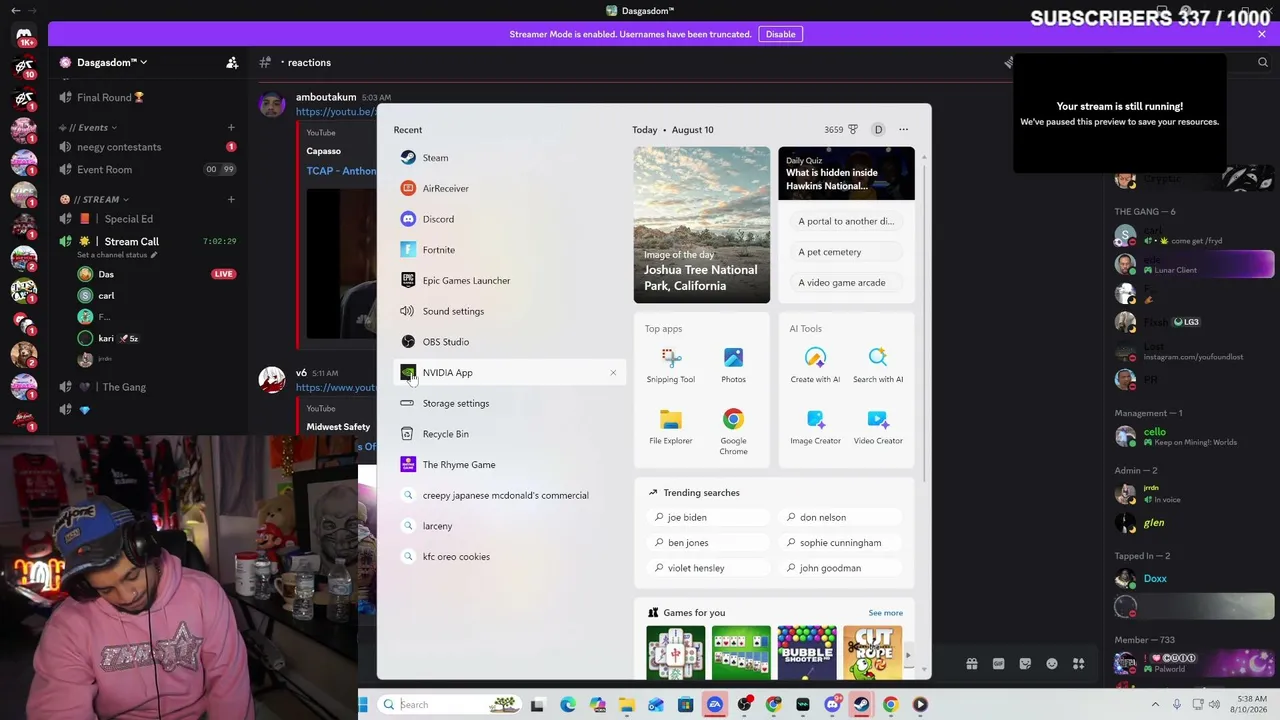The image size is (1280, 720).
Task: Open Joshua Tree image of the day
Action: pos(702,225)
